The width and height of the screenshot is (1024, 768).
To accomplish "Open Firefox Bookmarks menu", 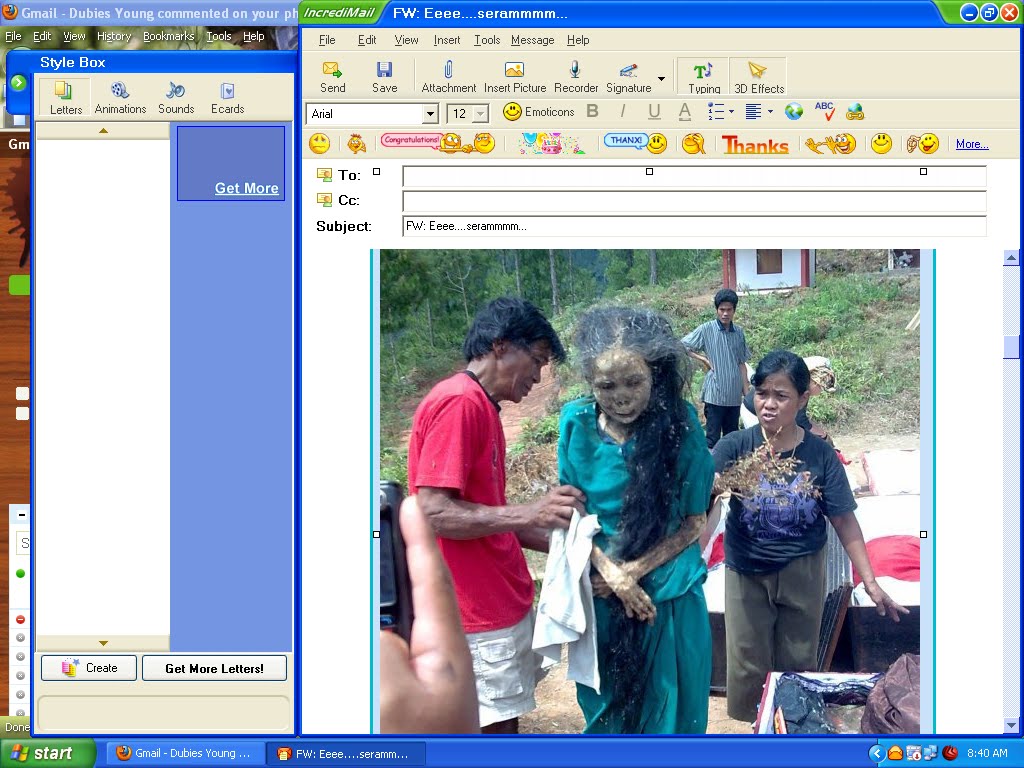I will click(x=168, y=36).
